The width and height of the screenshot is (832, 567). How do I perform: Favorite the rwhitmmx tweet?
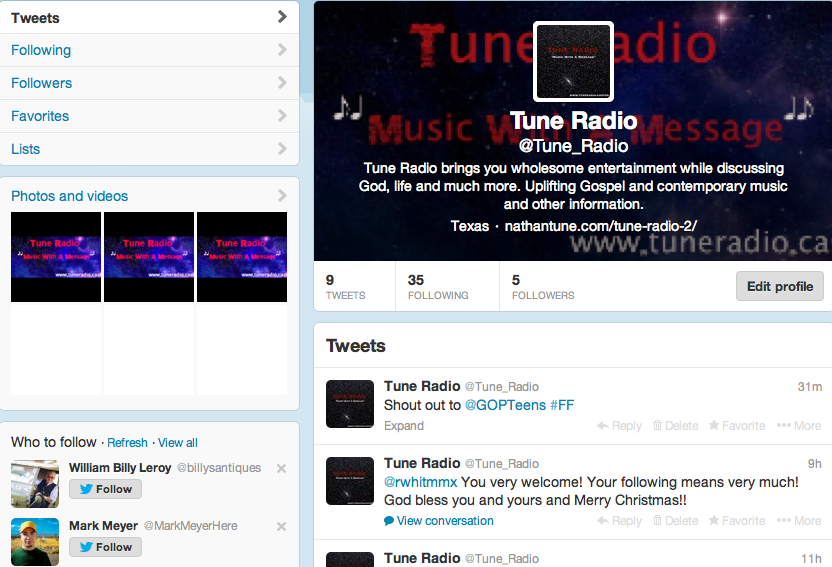click(737, 521)
